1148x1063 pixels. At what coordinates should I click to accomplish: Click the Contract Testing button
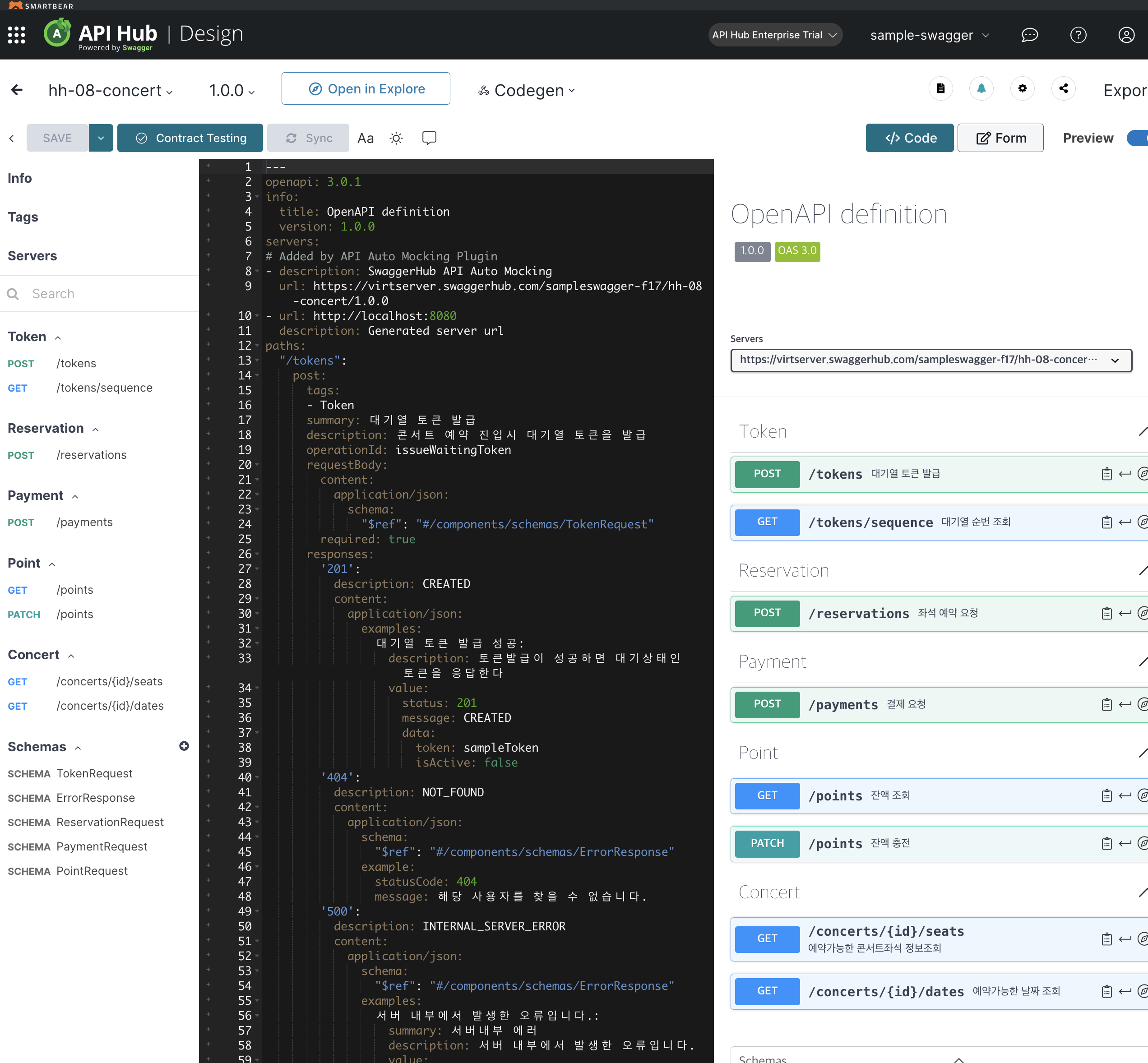click(190, 138)
